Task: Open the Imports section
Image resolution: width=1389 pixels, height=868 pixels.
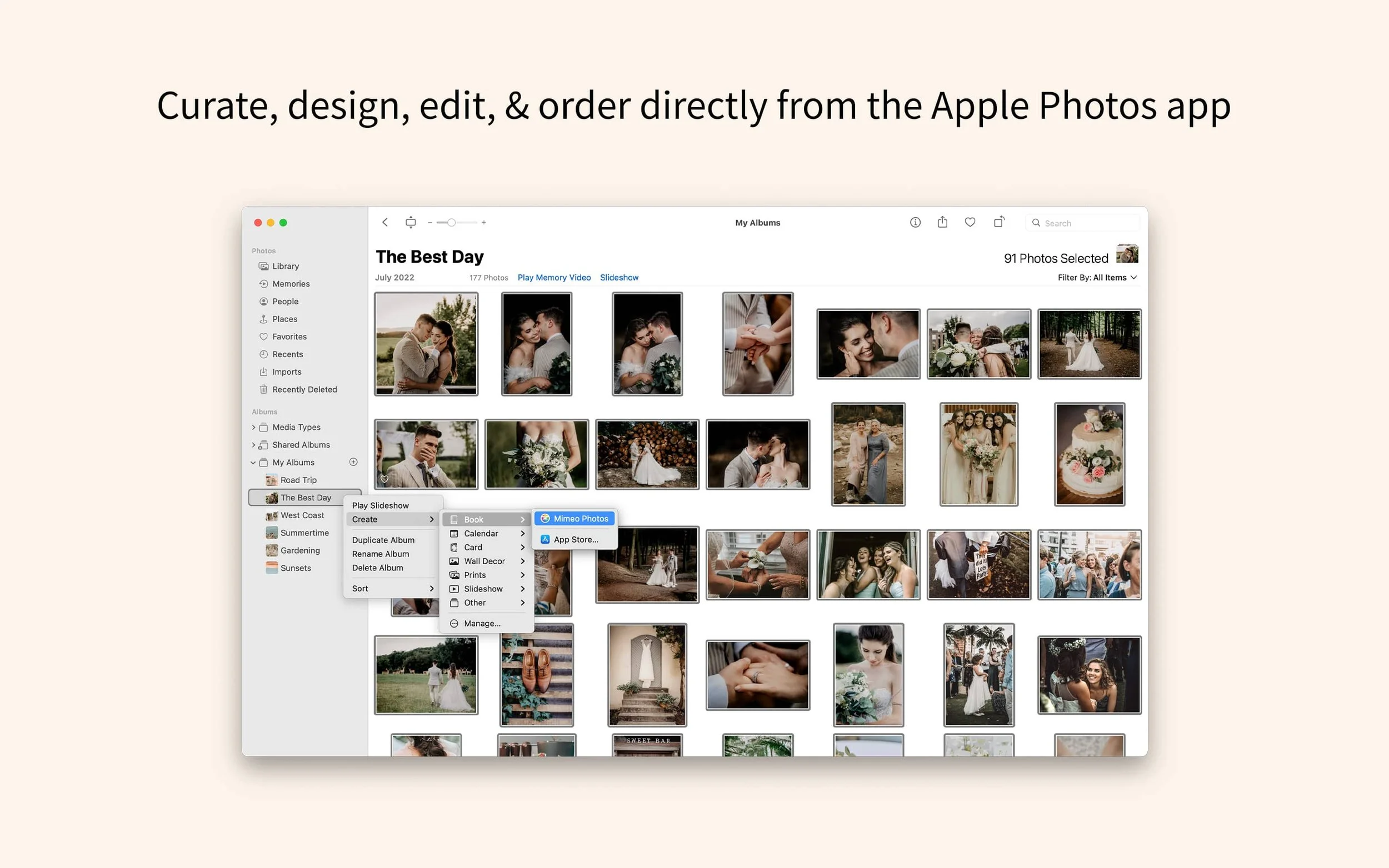Action: [287, 372]
